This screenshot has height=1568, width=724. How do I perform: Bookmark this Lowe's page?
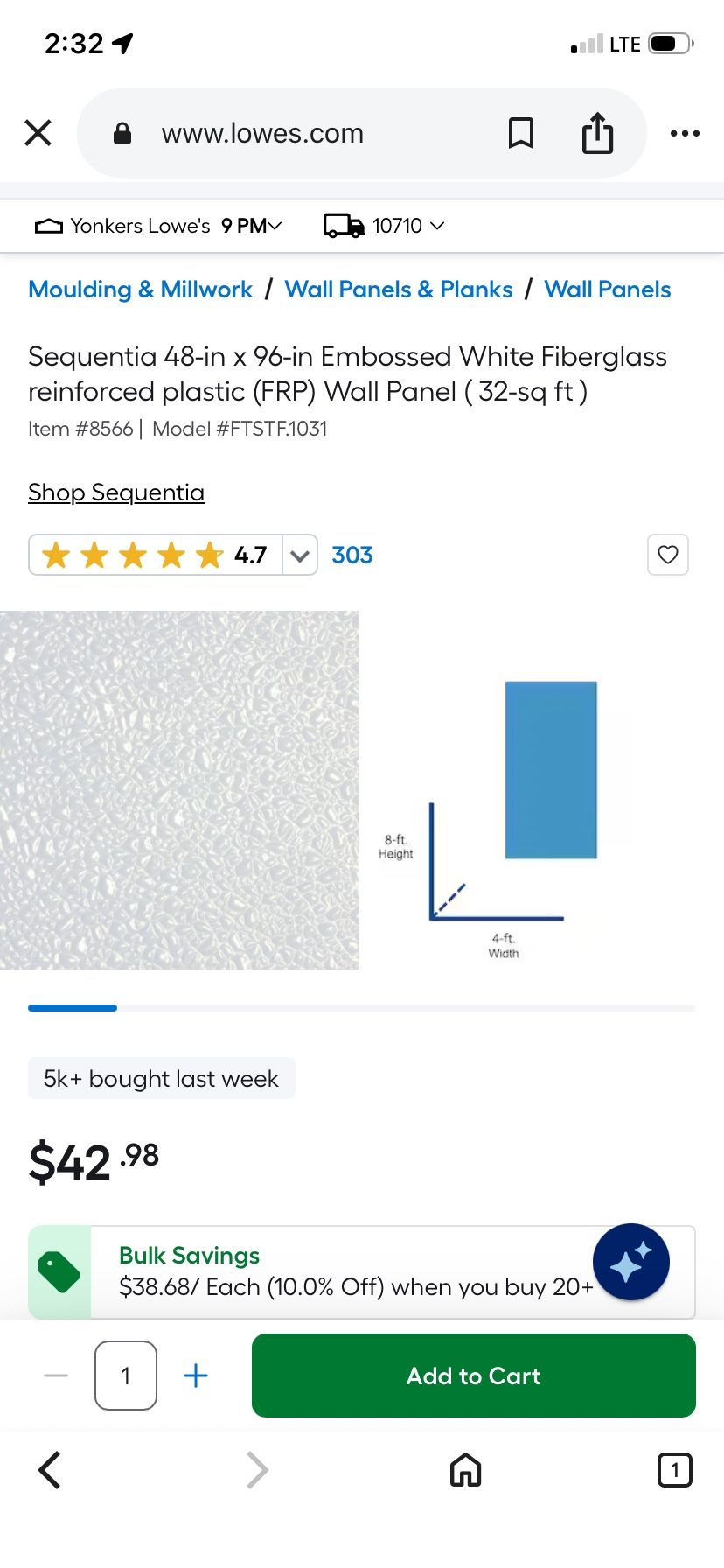point(521,133)
